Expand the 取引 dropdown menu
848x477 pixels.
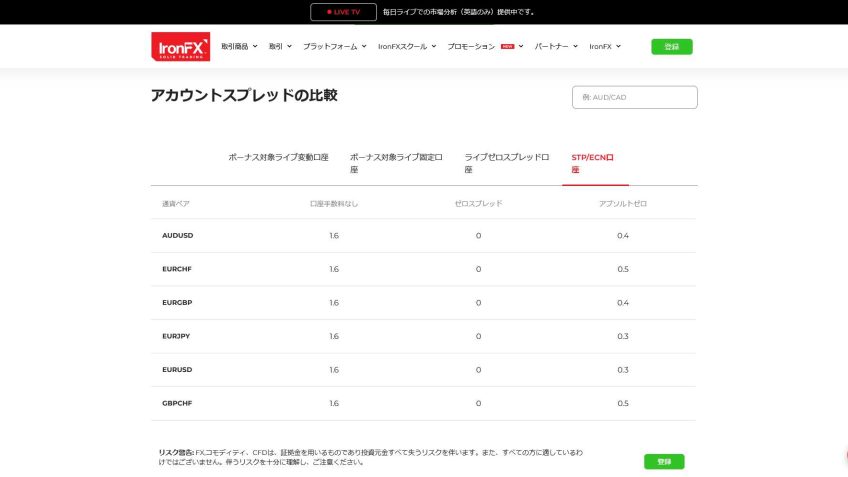pyautogui.click(x=279, y=46)
